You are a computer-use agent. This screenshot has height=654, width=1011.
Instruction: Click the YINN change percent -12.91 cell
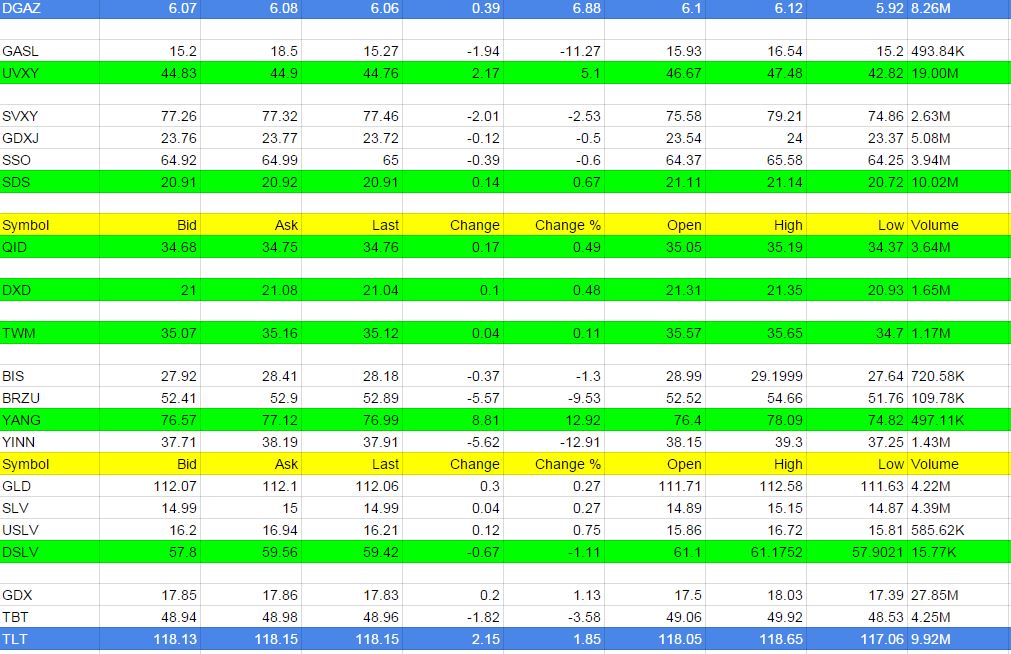click(x=554, y=442)
